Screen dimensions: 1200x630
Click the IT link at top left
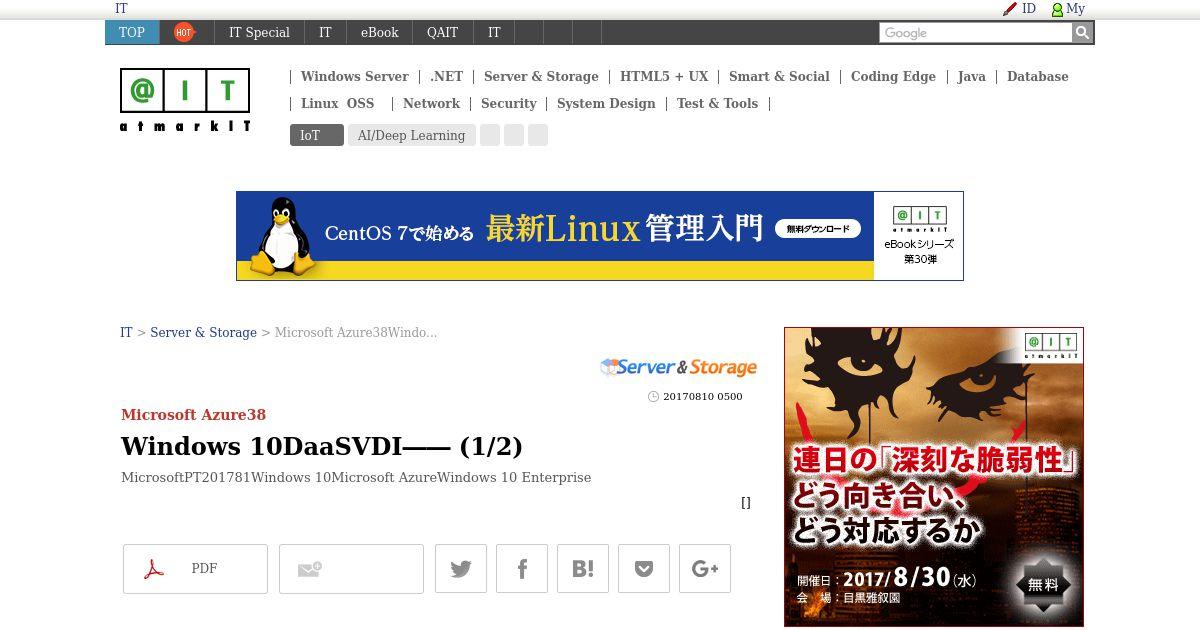[x=121, y=9]
